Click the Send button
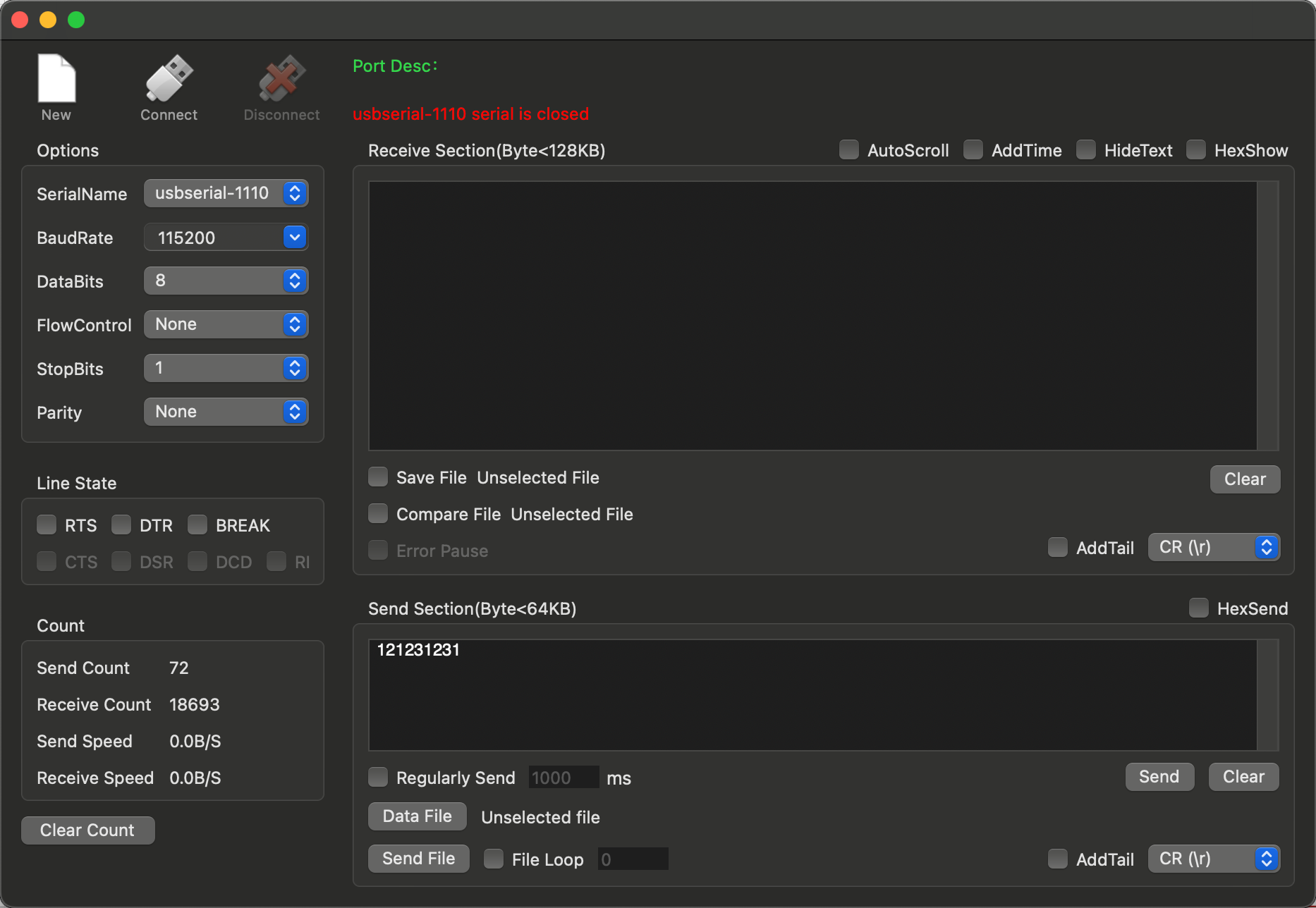This screenshot has height=908, width=1316. pos(1159,777)
